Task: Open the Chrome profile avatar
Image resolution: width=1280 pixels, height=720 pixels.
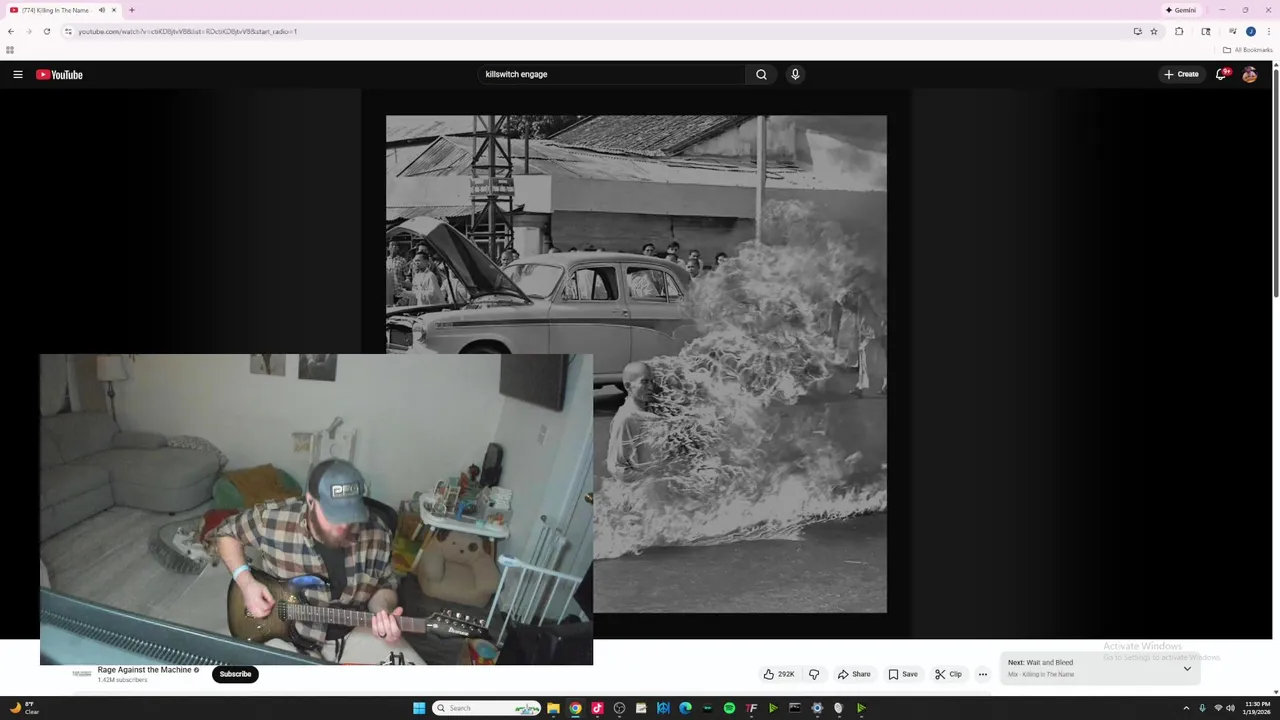Action: point(1250,31)
